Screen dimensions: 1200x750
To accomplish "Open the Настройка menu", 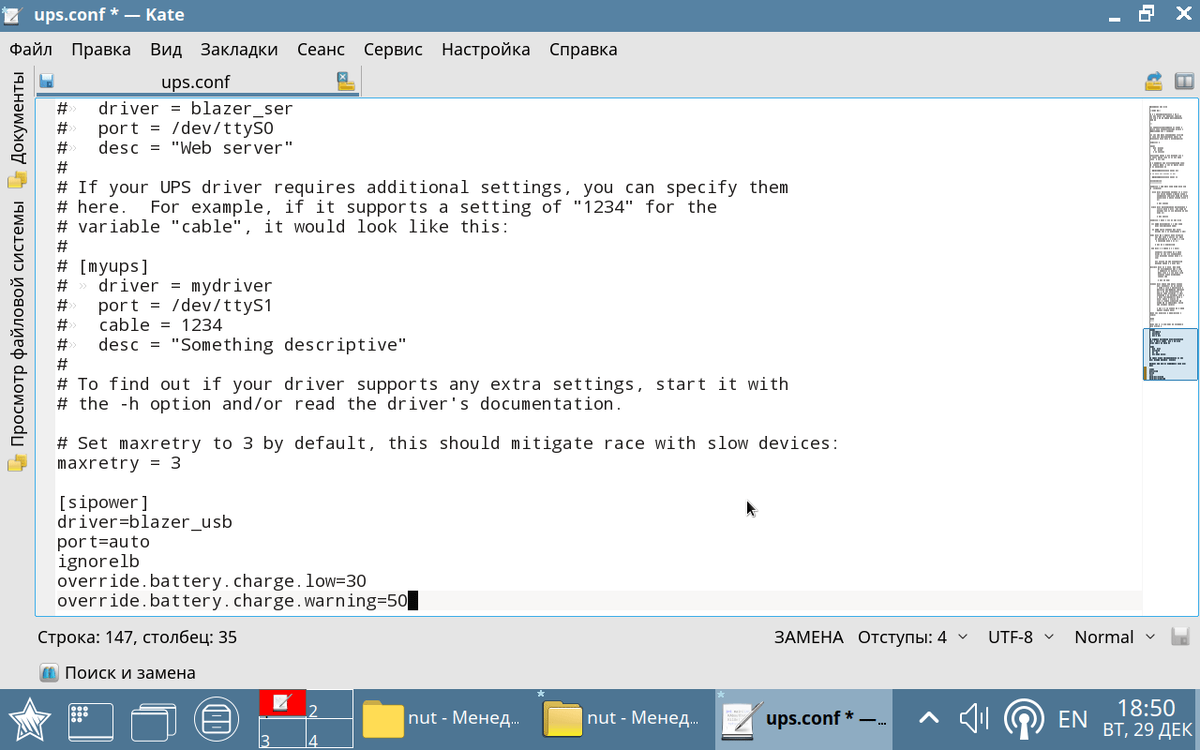I will point(486,49).
